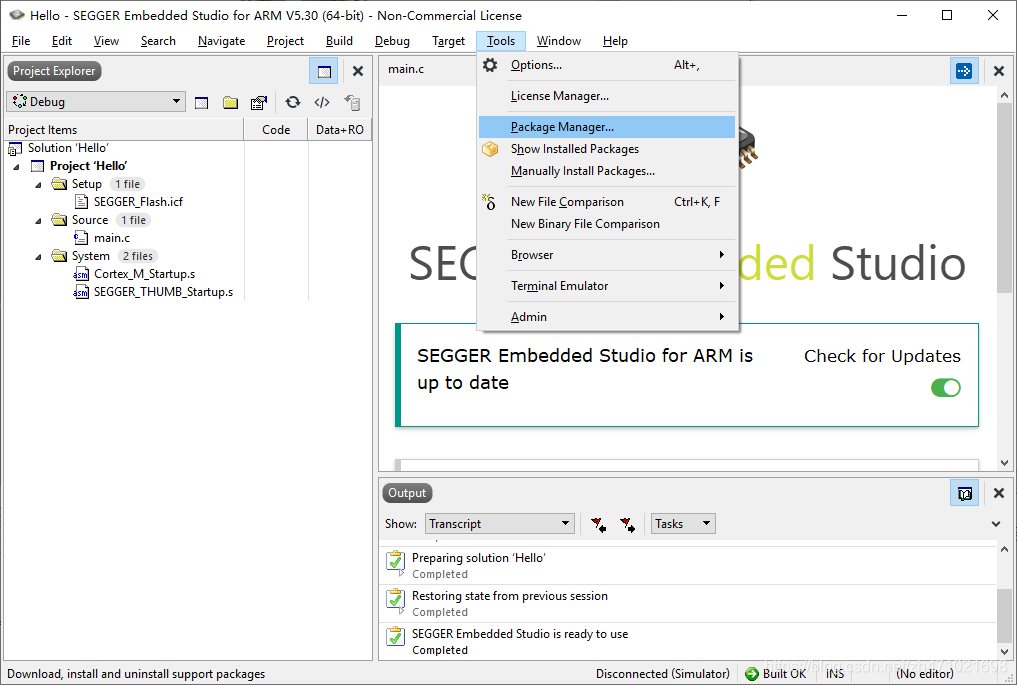Collapse the Setup folder node

tap(38, 185)
